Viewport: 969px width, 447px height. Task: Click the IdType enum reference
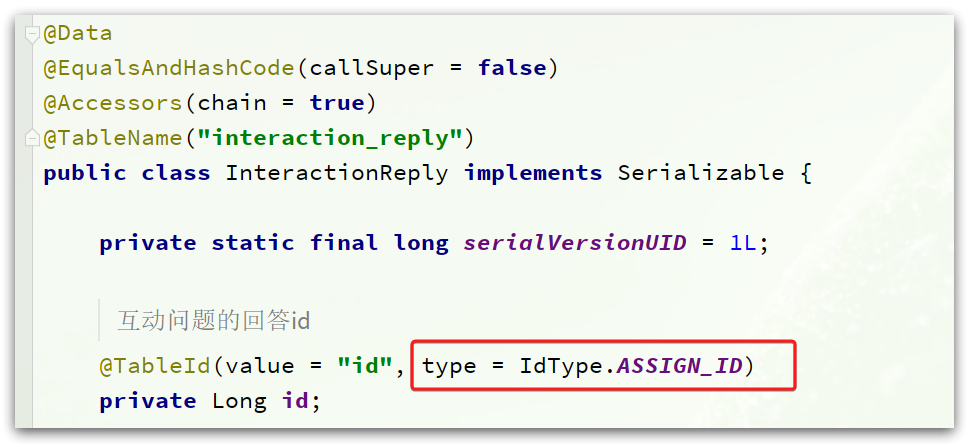click(561, 366)
